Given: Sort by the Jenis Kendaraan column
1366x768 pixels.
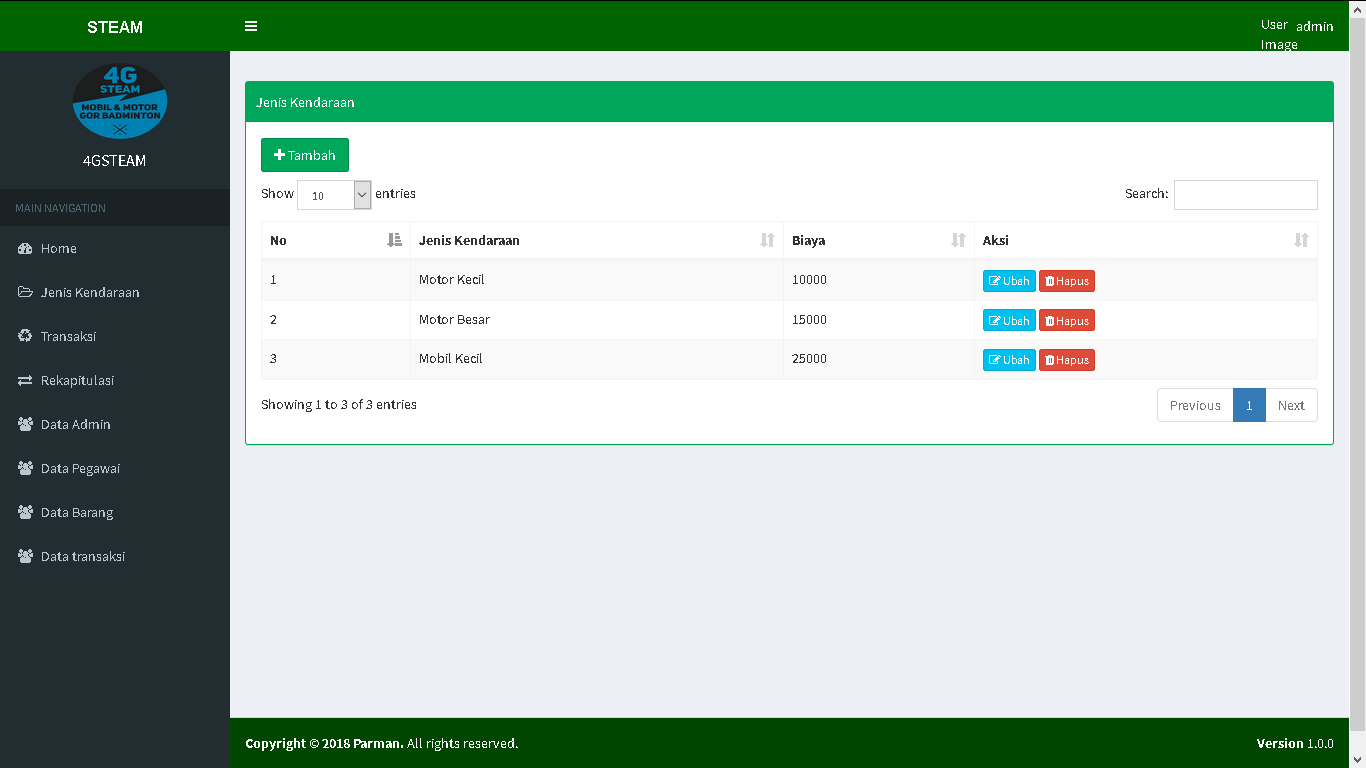Looking at the screenshot, I should coord(596,240).
